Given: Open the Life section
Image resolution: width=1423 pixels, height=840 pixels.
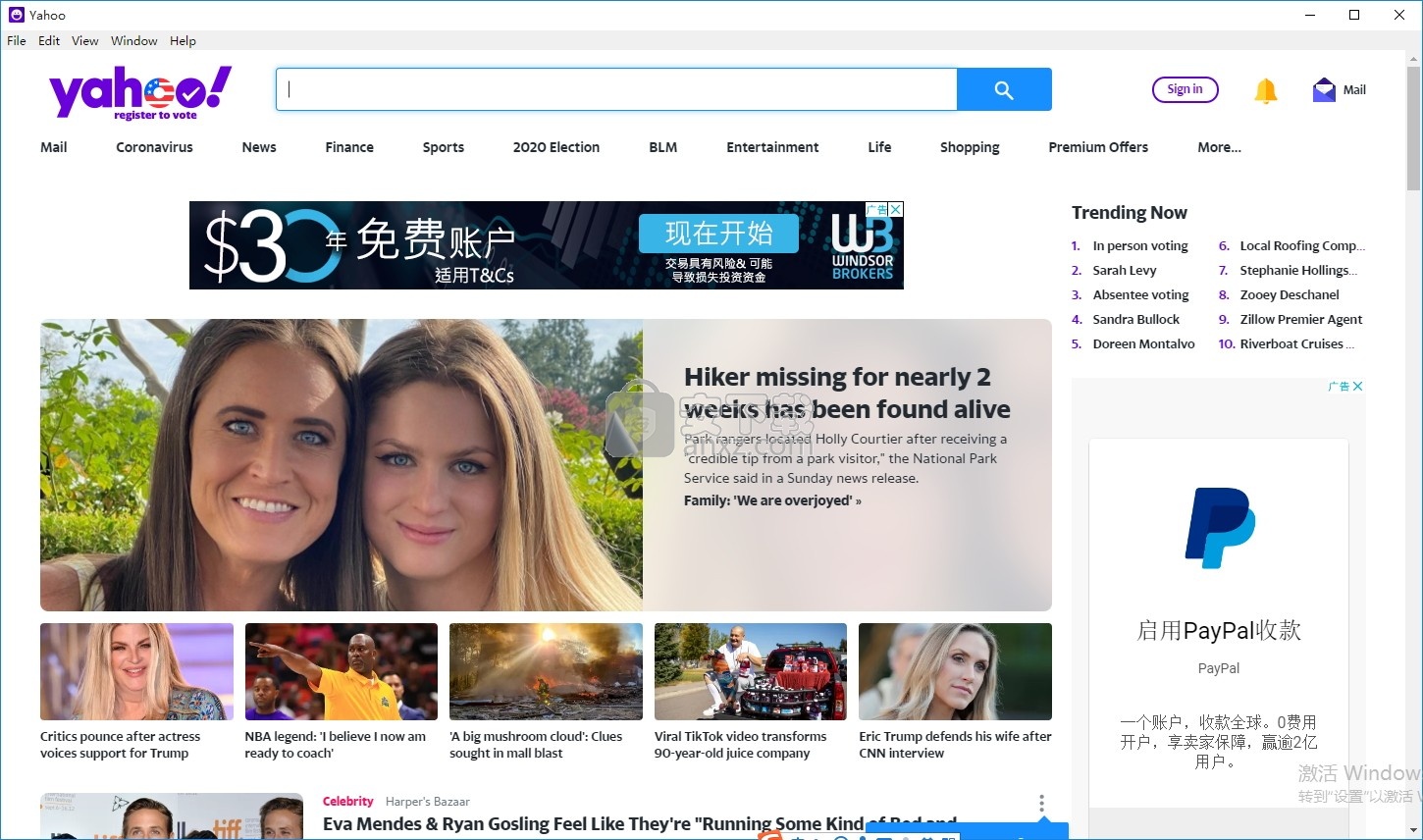Looking at the screenshot, I should [879, 147].
